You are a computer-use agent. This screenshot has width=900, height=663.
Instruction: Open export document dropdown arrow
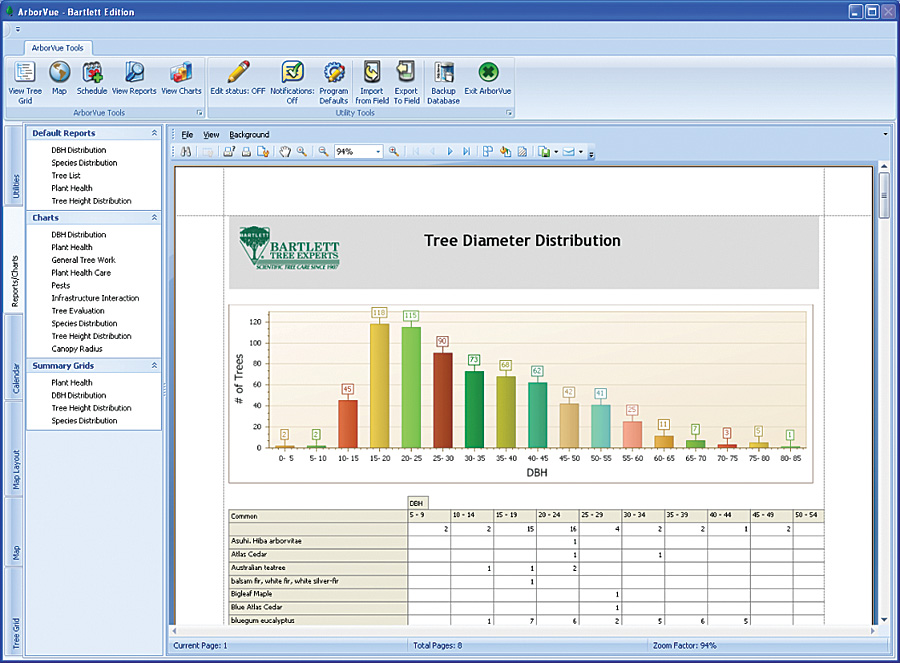(556, 152)
